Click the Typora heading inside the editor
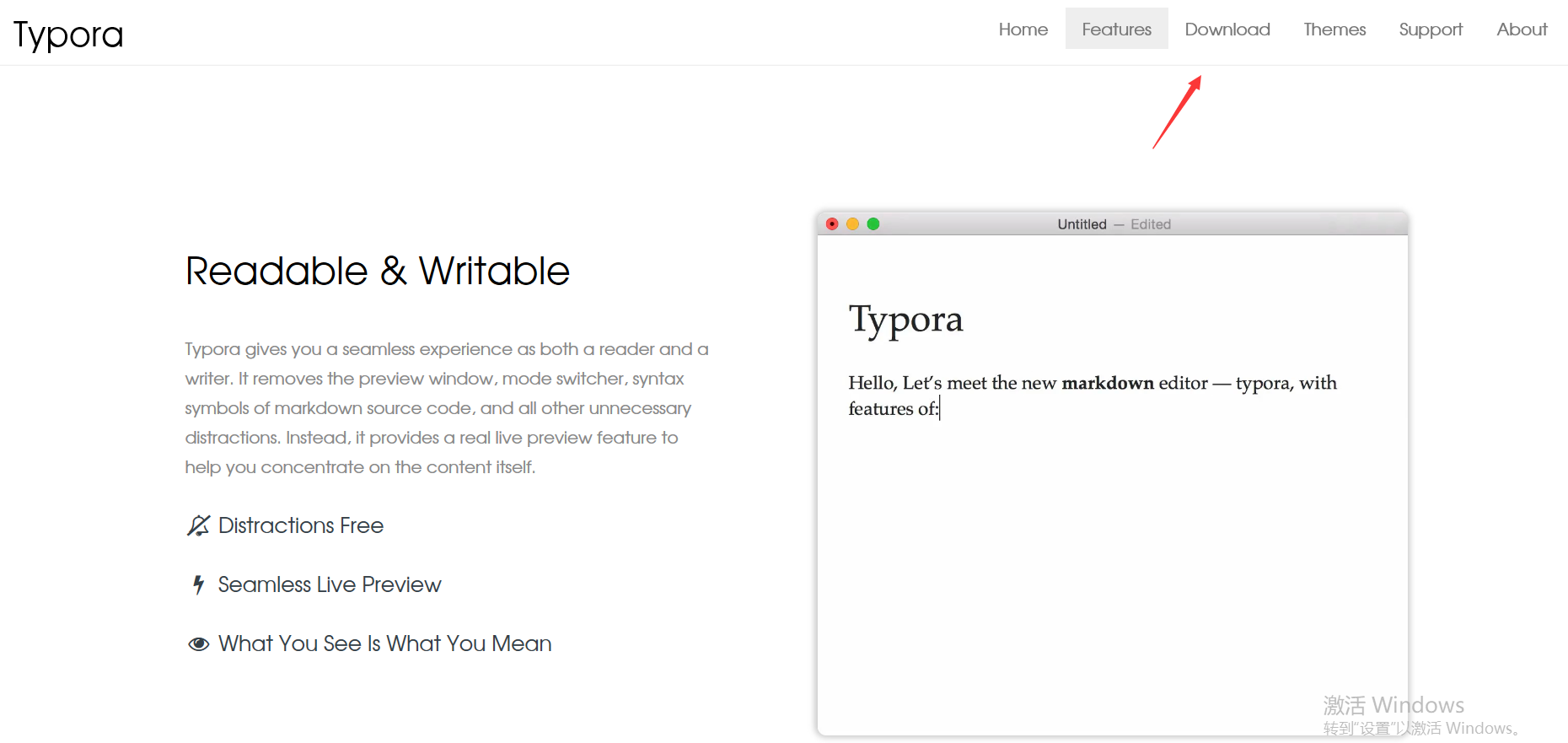This screenshot has height=743, width=1568. tap(905, 320)
